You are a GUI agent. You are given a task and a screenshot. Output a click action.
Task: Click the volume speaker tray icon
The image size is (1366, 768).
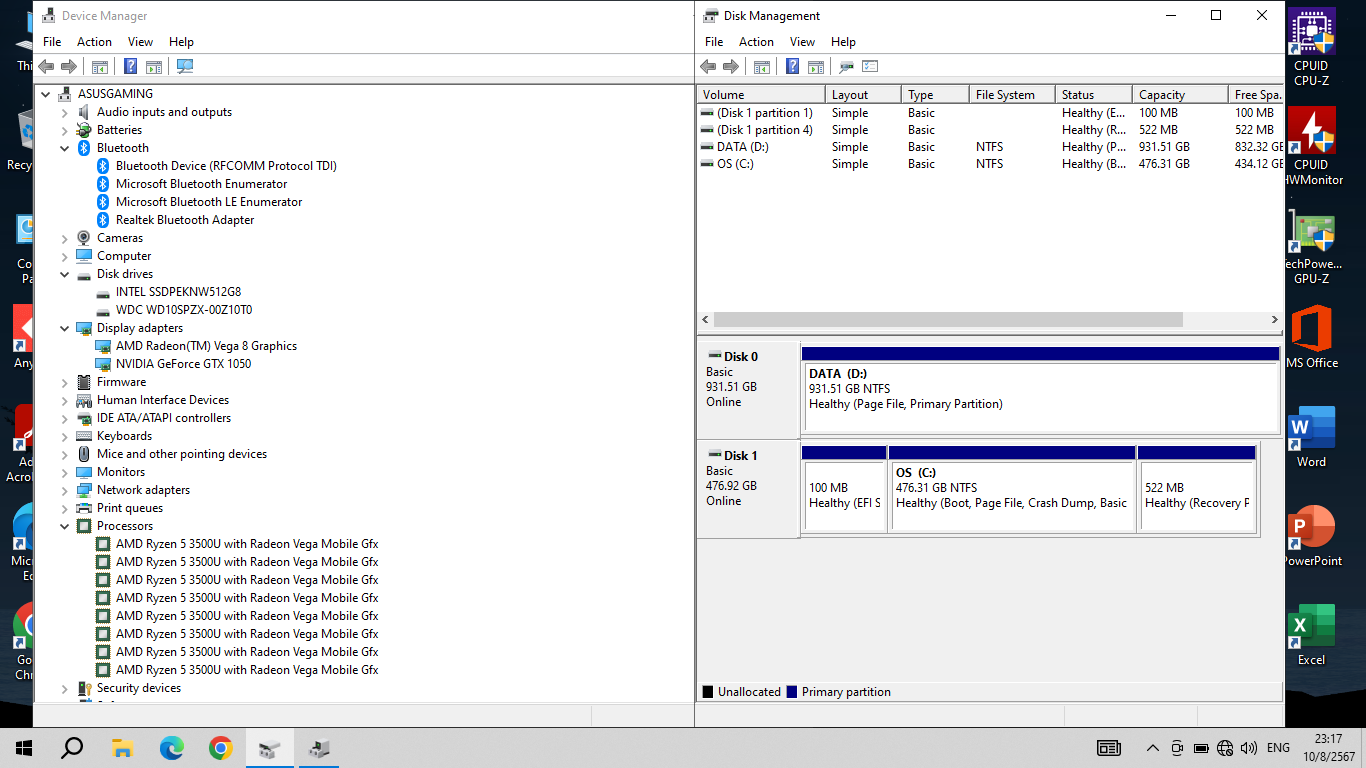[x=1249, y=748]
